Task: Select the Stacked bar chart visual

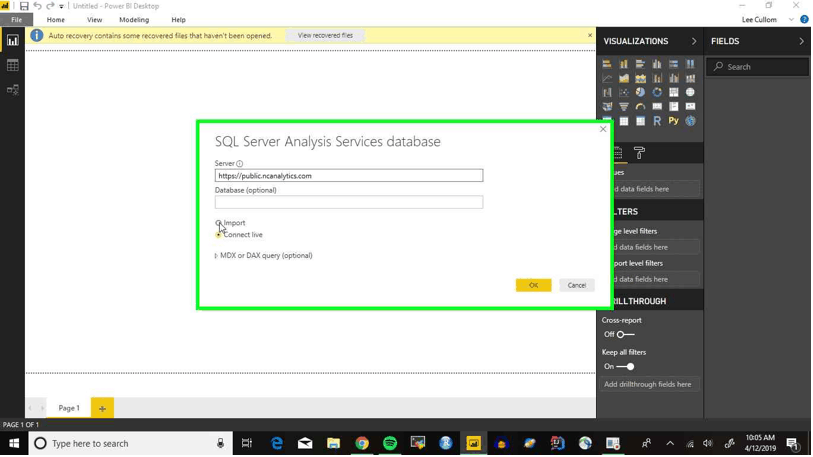Action: [607, 64]
